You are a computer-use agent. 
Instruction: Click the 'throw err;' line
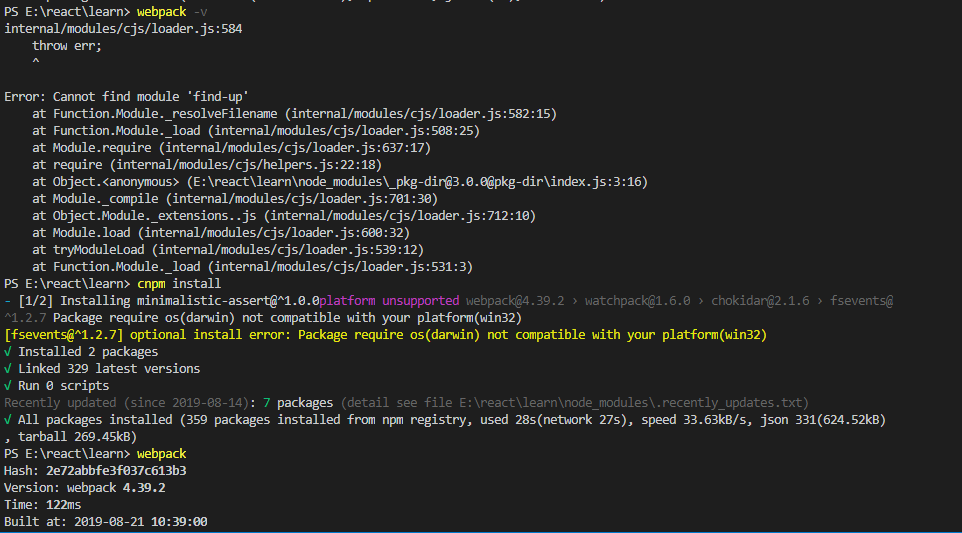[67, 46]
